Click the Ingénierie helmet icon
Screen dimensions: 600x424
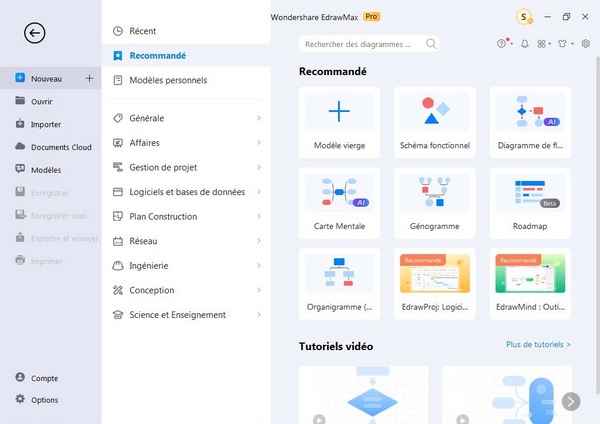[118, 266]
